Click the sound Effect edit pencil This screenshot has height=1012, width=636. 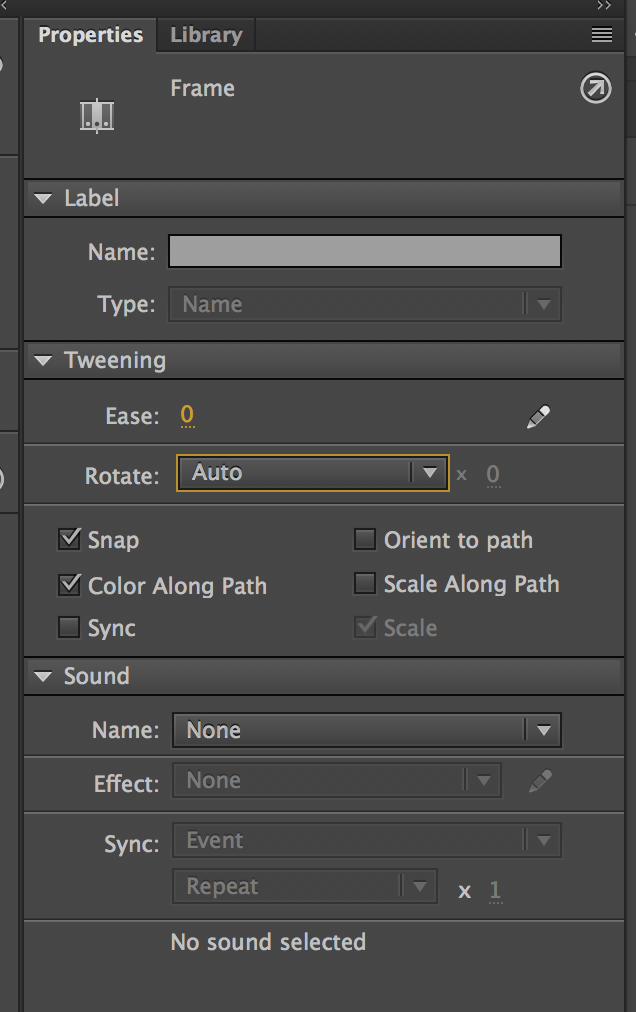(540, 782)
